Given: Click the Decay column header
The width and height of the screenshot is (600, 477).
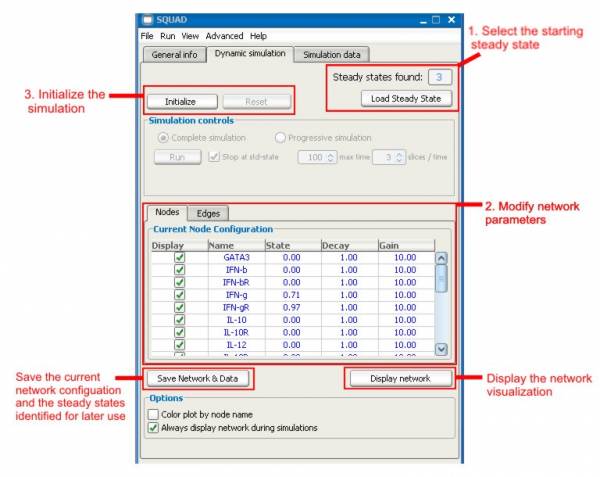Looking at the screenshot, I should (x=350, y=246).
